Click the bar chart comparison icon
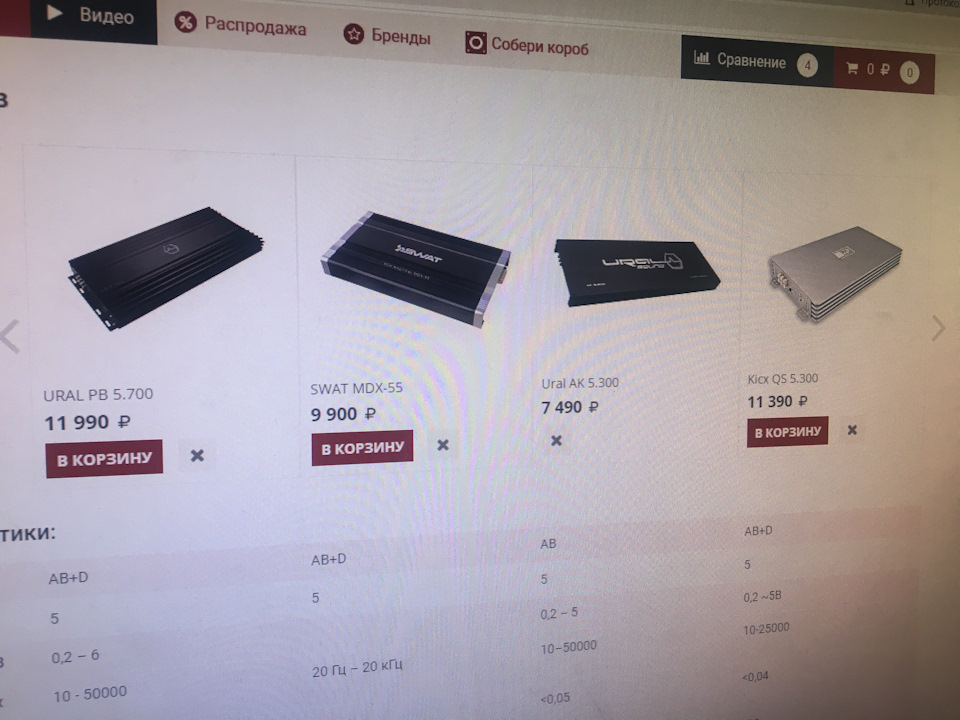 pos(702,58)
